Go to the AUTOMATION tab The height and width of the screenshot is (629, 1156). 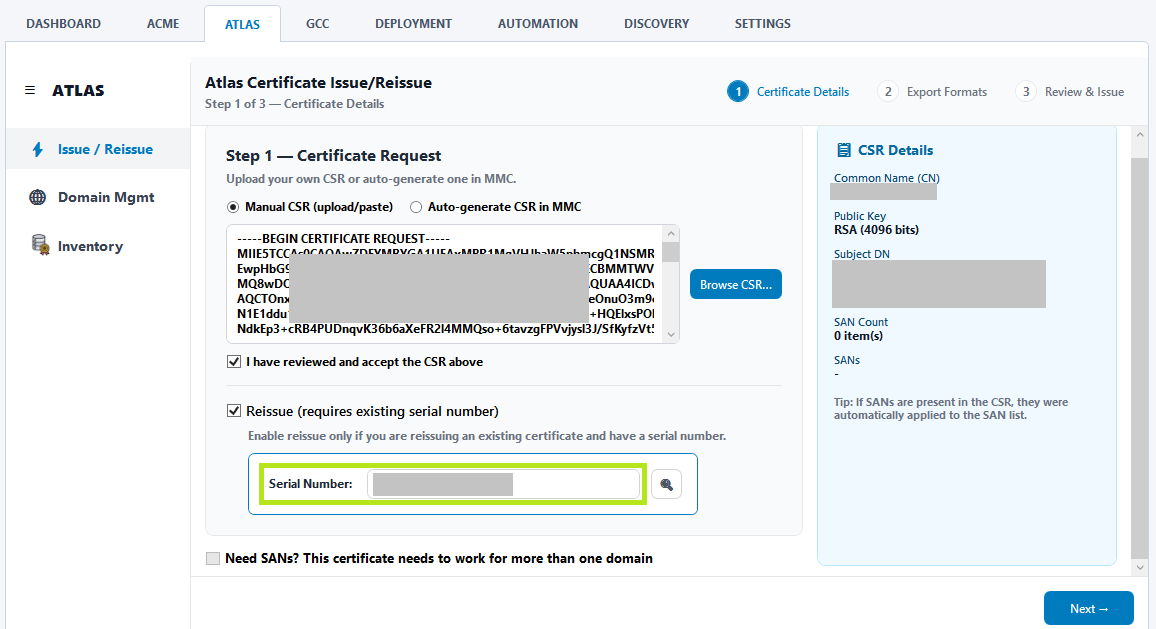click(x=538, y=24)
